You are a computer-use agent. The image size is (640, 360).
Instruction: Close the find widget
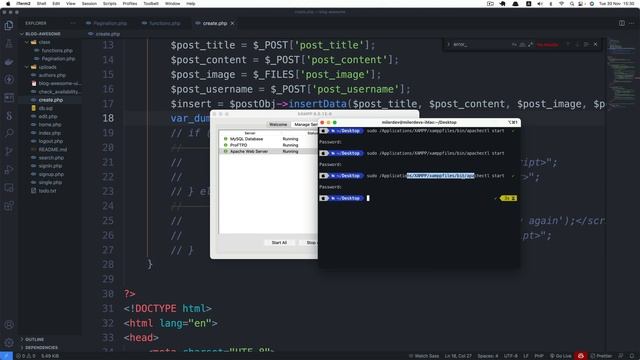[596, 44]
